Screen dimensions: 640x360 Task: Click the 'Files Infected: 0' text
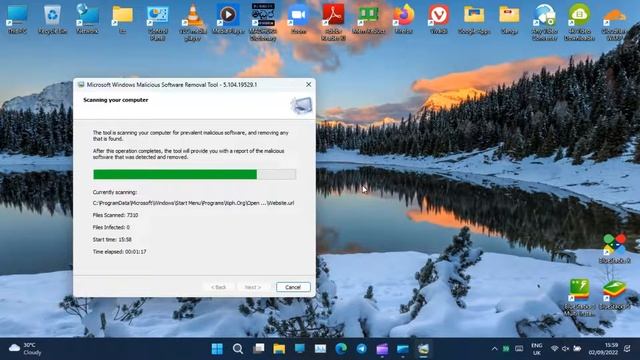pyautogui.click(x=111, y=227)
